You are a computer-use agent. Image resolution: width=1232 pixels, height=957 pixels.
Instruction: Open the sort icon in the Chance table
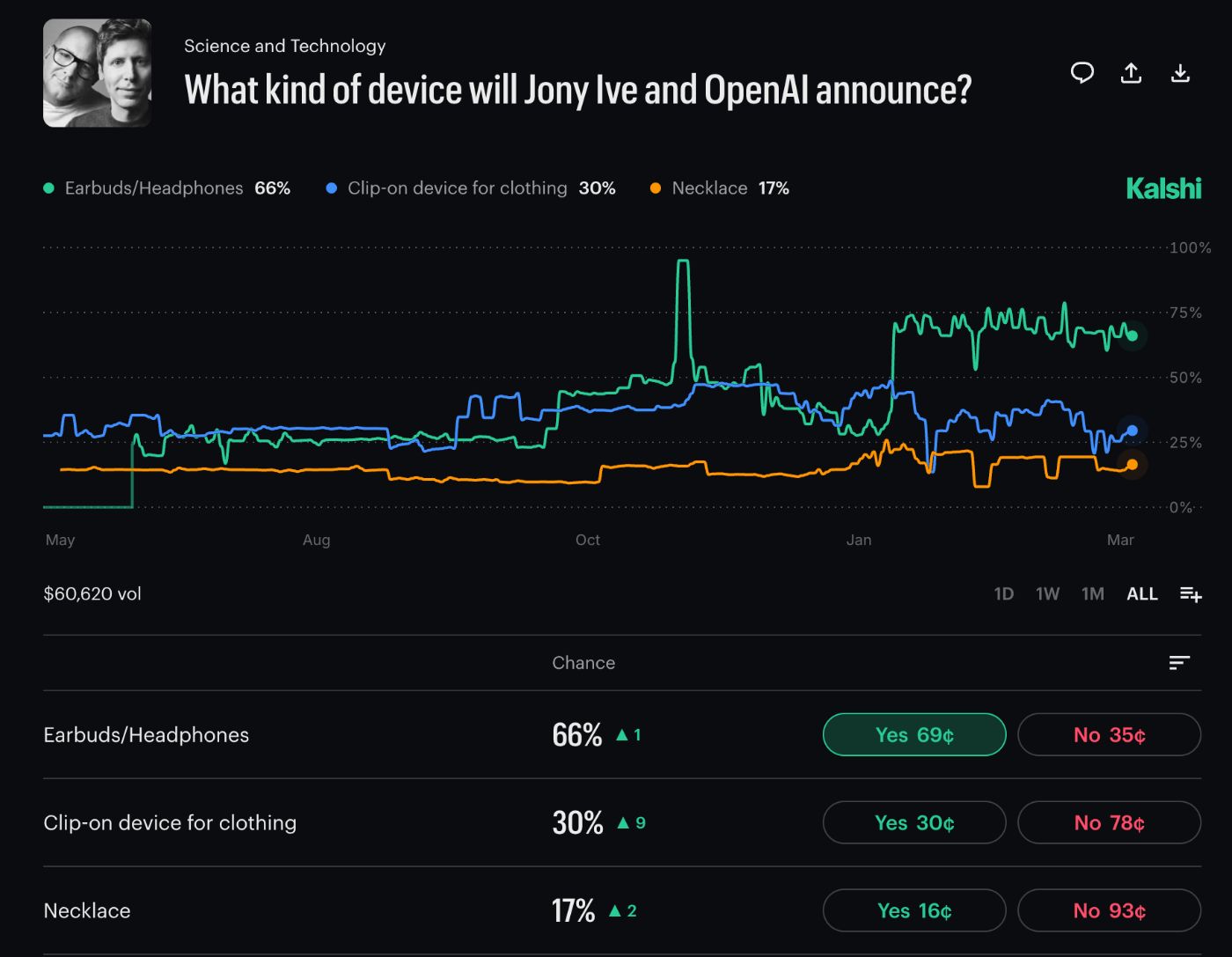click(1178, 663)
